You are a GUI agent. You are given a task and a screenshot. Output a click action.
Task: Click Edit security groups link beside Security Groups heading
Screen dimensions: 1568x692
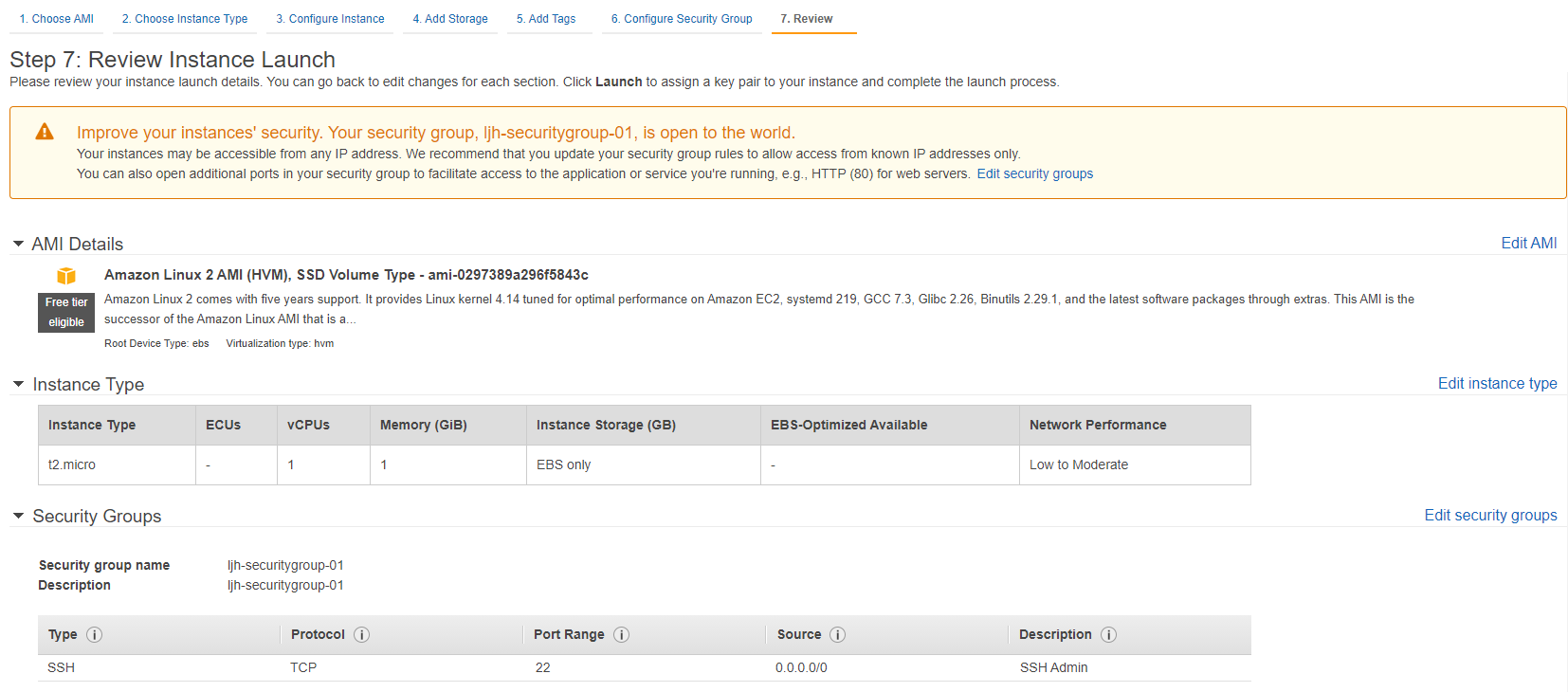1491,516
